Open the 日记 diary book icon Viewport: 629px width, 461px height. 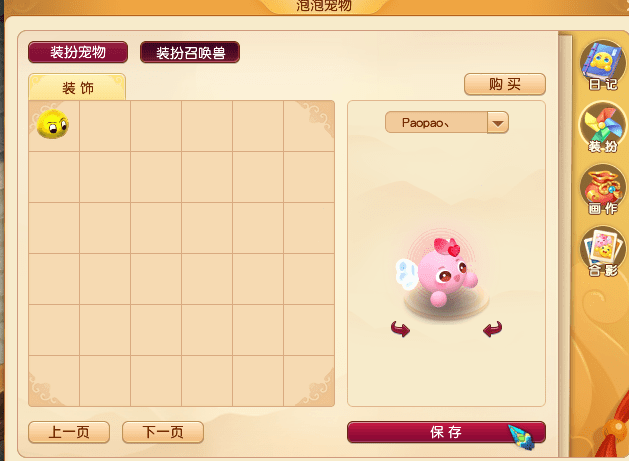tap(603, 65)
